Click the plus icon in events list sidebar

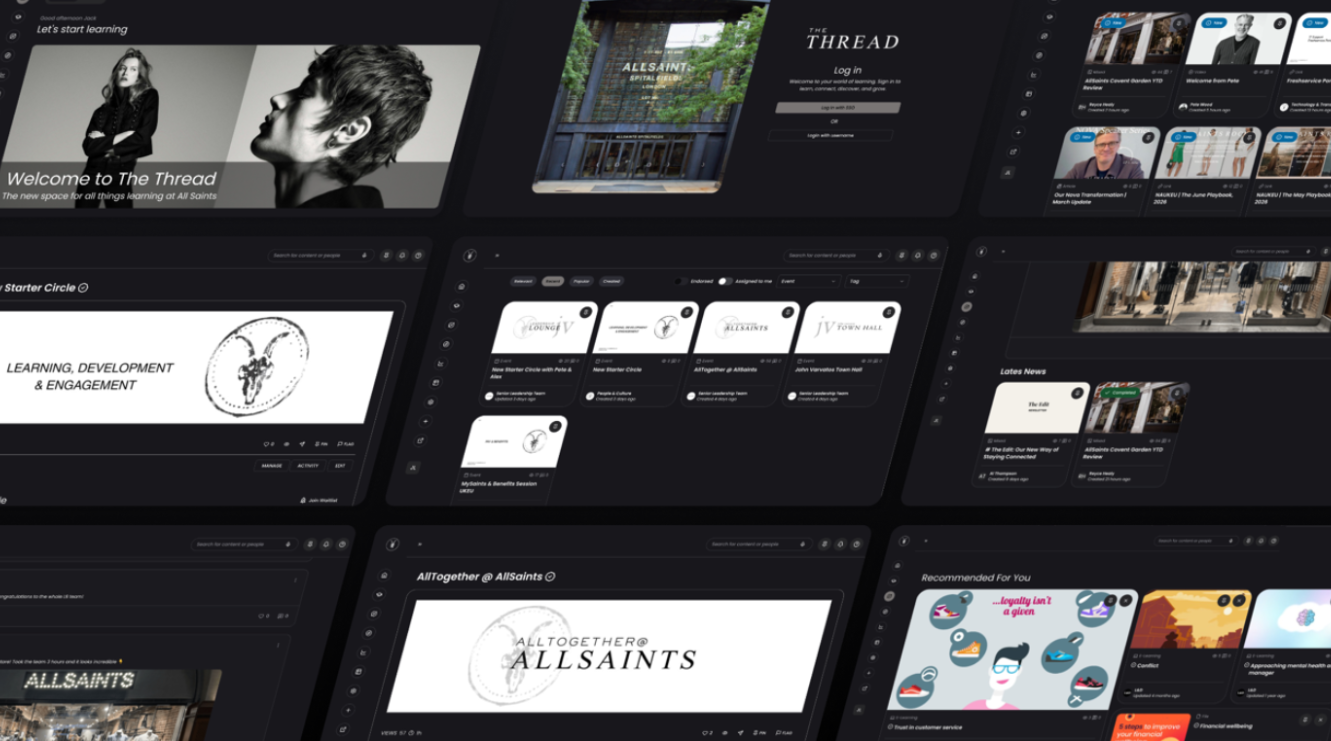425,421
